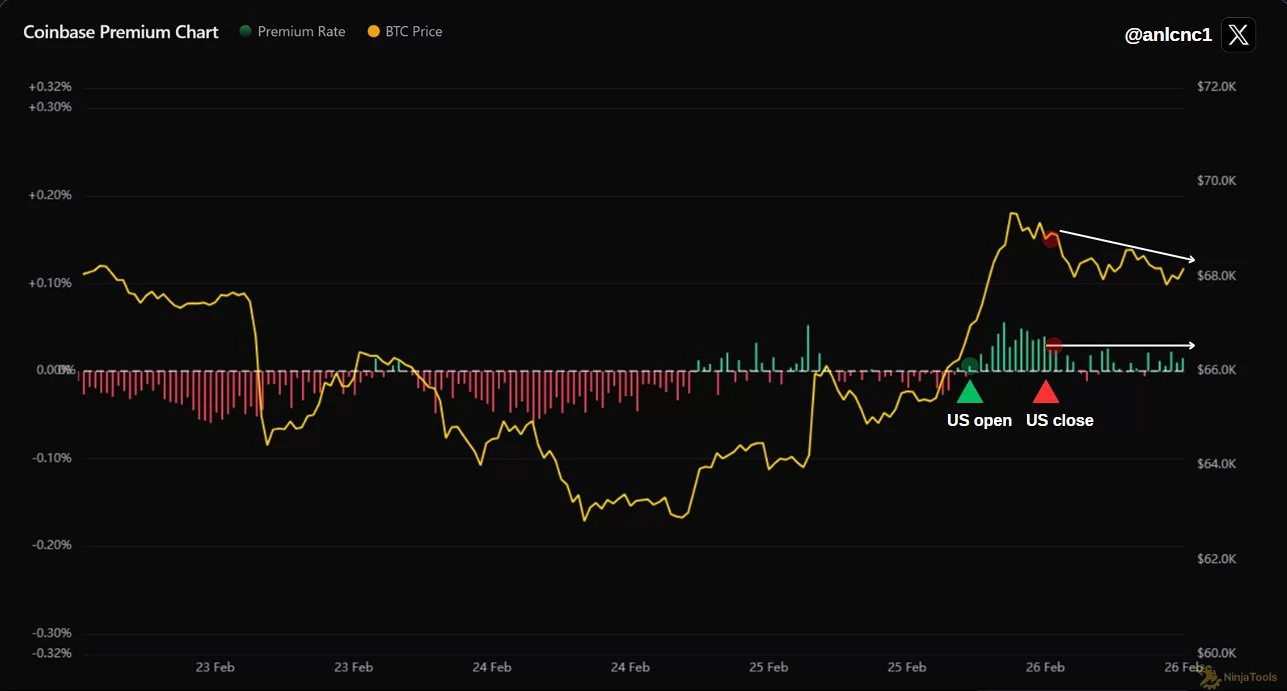Open the @anlcnc1 profile handle
The height and width of the screenshot is (691, 1287).
pyautogui.click(x=1168, y=35)
